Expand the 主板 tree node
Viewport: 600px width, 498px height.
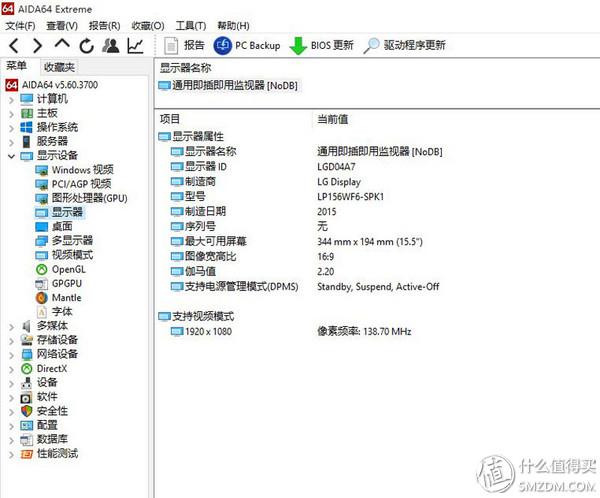[x=11, y=114]
